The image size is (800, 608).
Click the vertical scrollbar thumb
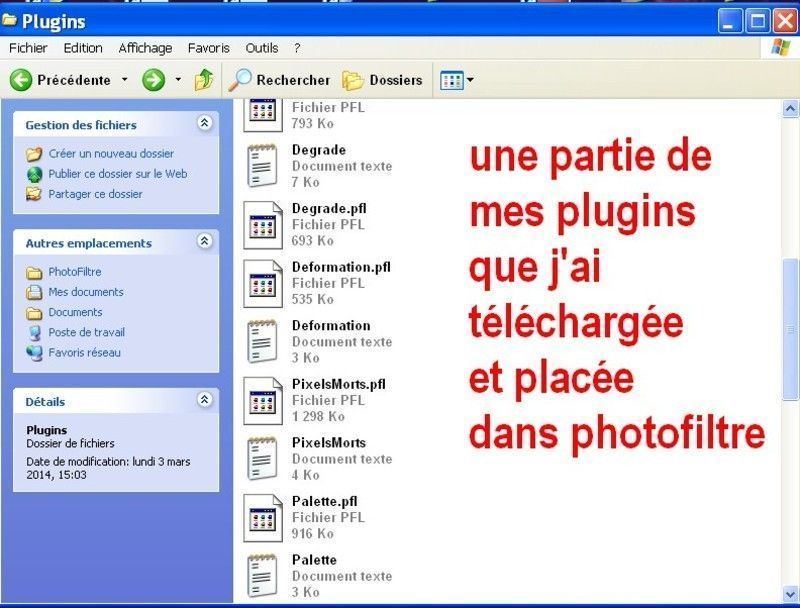click(790, 329)
